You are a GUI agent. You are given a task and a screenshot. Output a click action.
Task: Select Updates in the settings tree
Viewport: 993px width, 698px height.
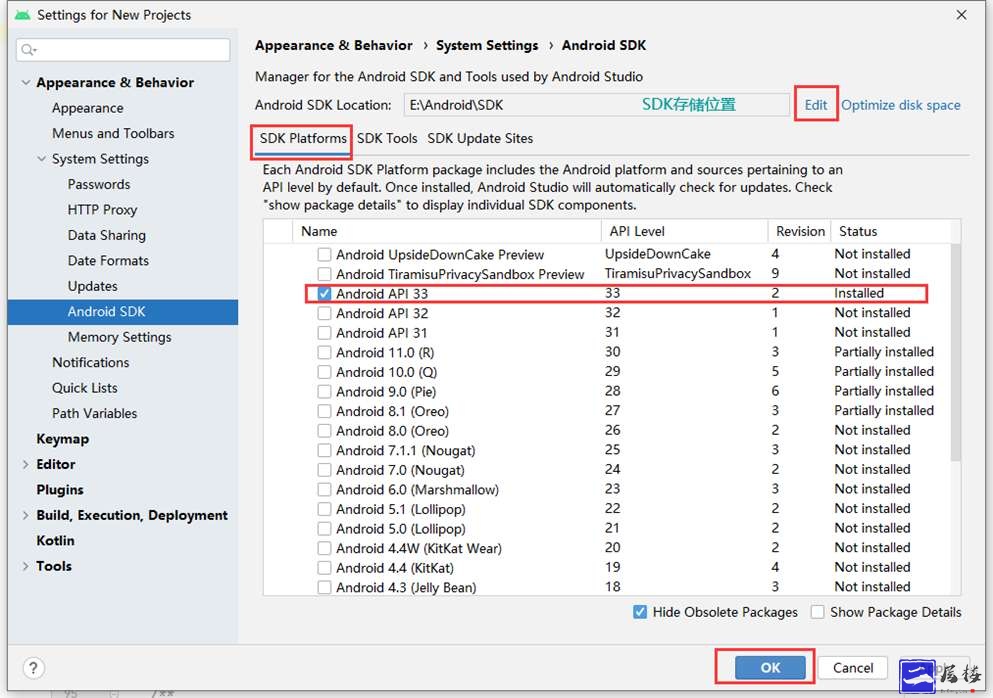92,286
